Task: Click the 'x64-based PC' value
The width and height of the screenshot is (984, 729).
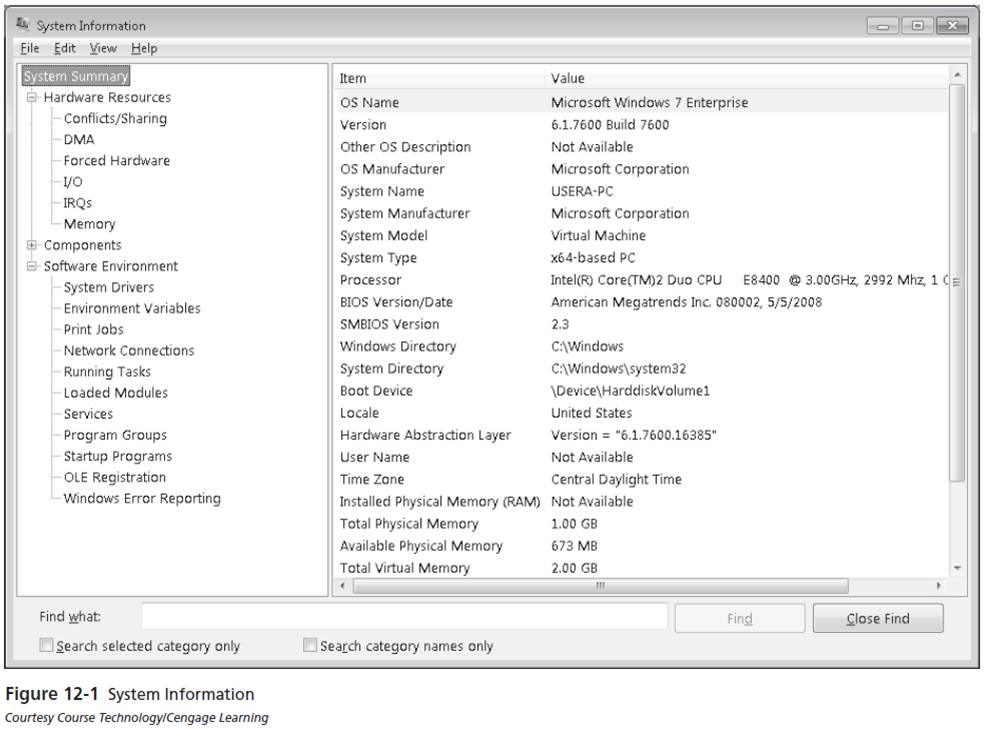Action: [593, 258]
